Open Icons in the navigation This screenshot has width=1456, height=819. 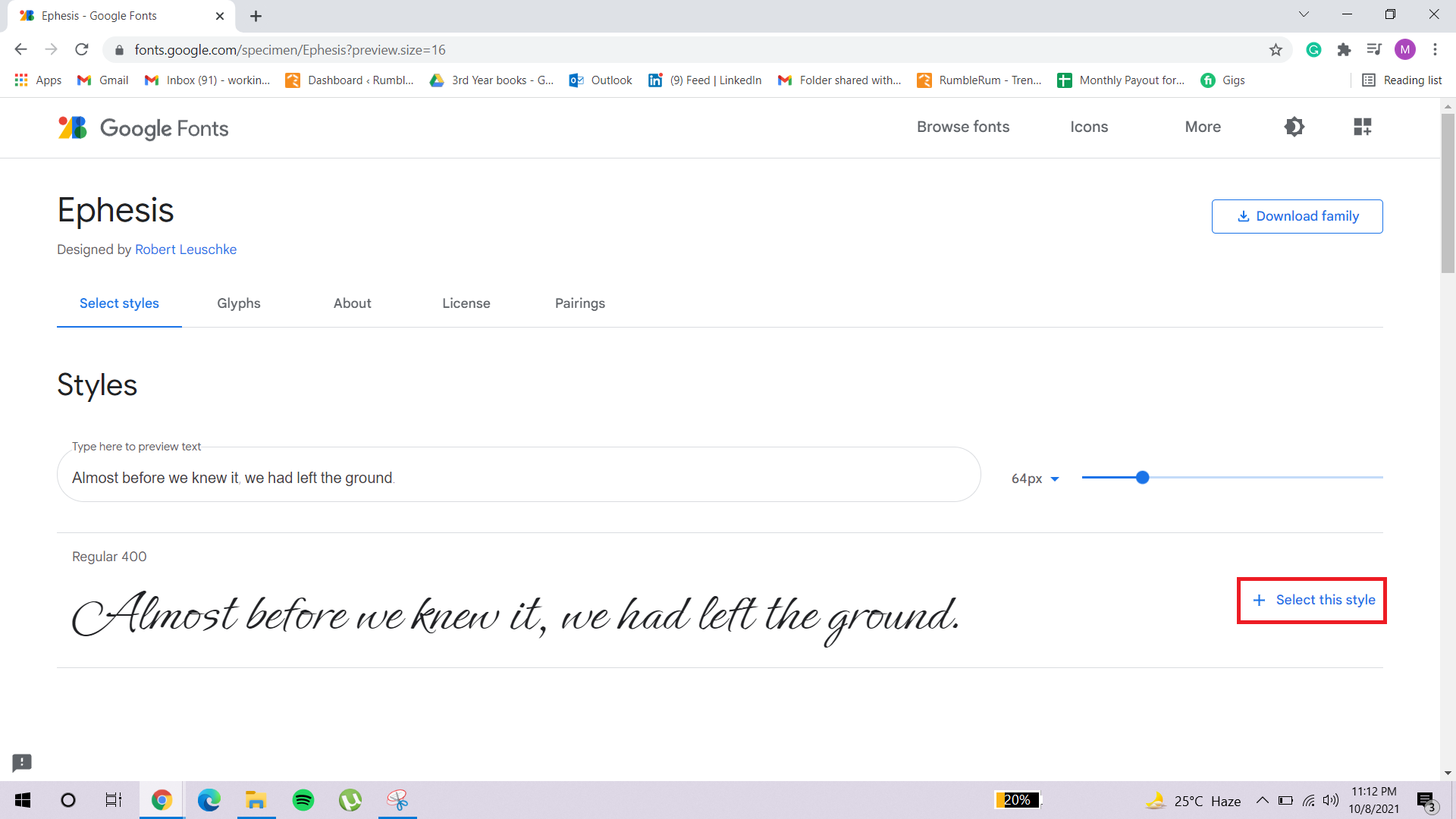tap(1089, 127)
